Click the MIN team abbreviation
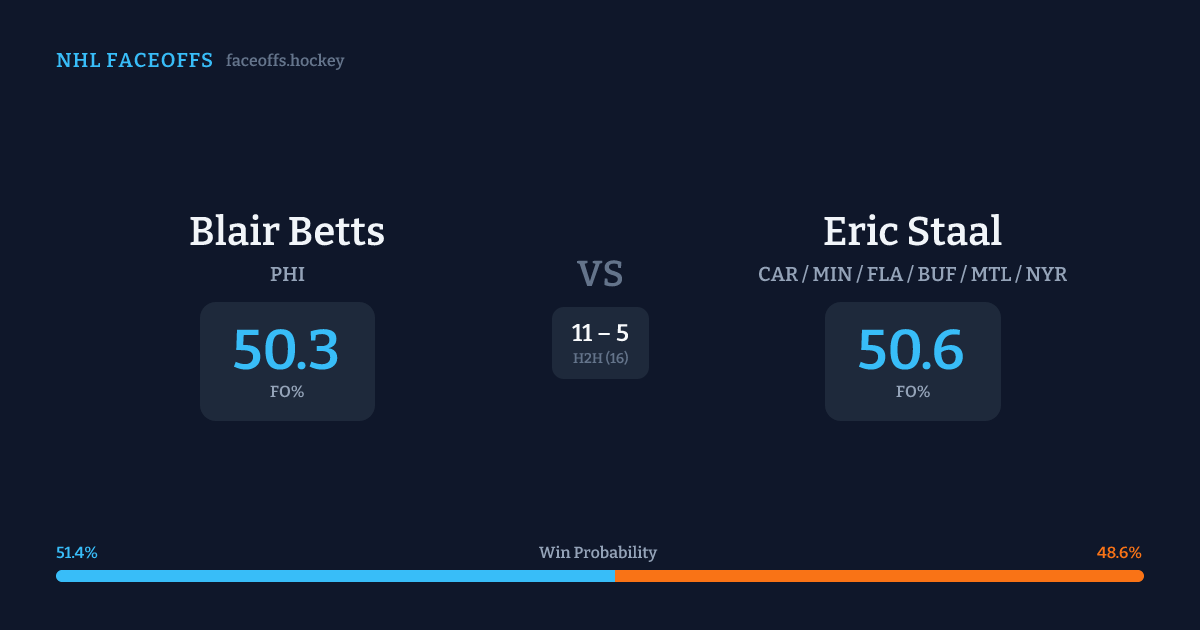Screen dimensions: 1200x630 (x=832, y=274)
